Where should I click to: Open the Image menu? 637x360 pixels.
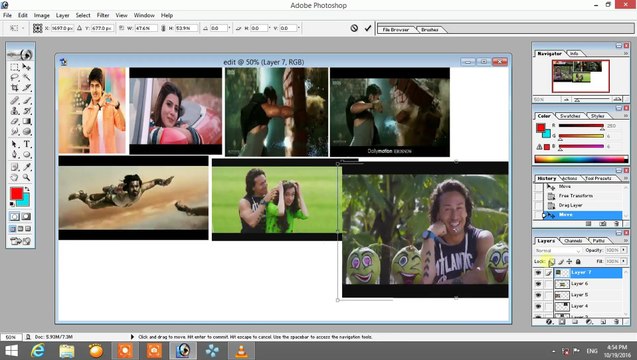41,15
